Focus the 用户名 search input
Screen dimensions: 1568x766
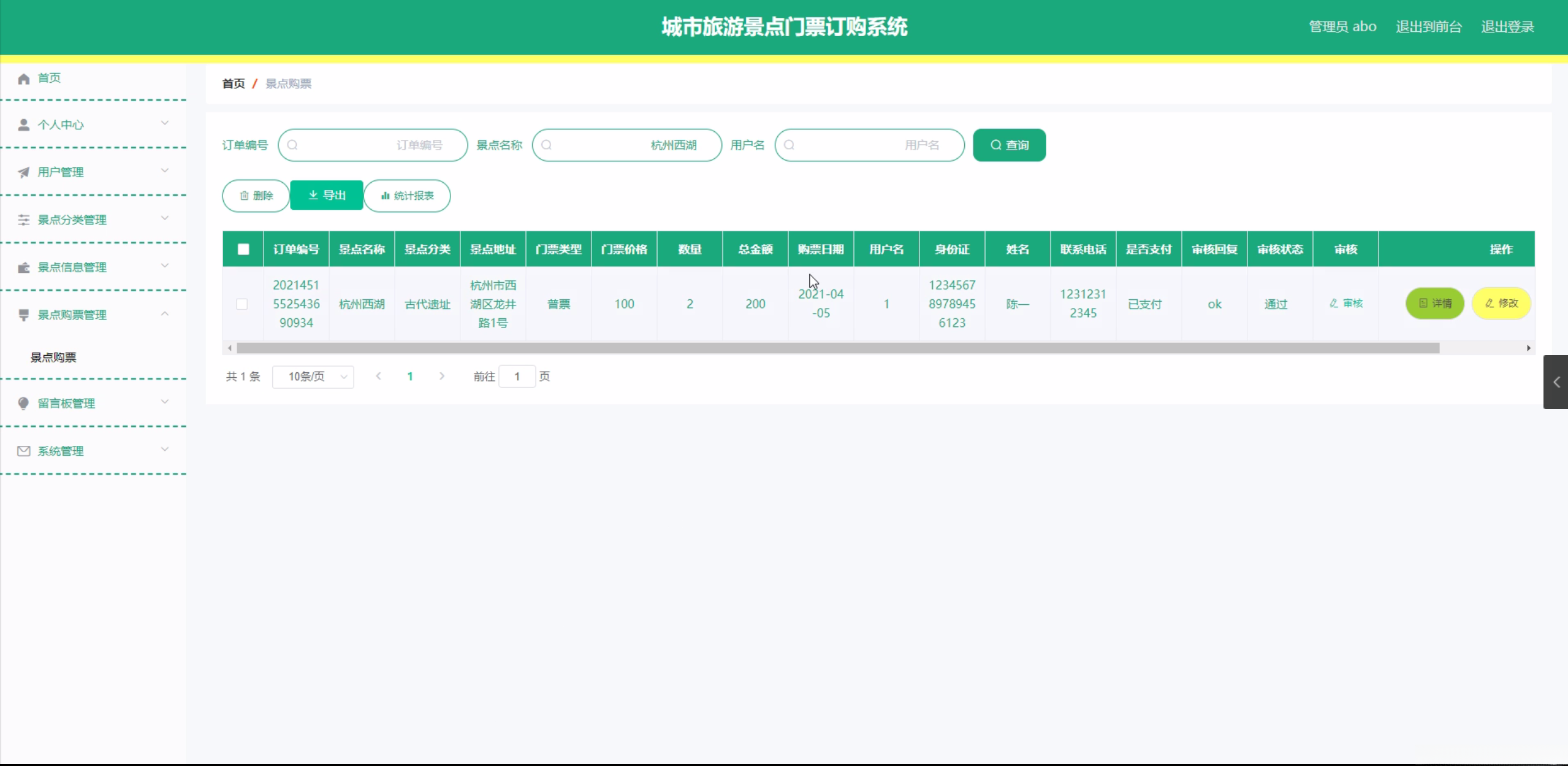tap(870, 145)
